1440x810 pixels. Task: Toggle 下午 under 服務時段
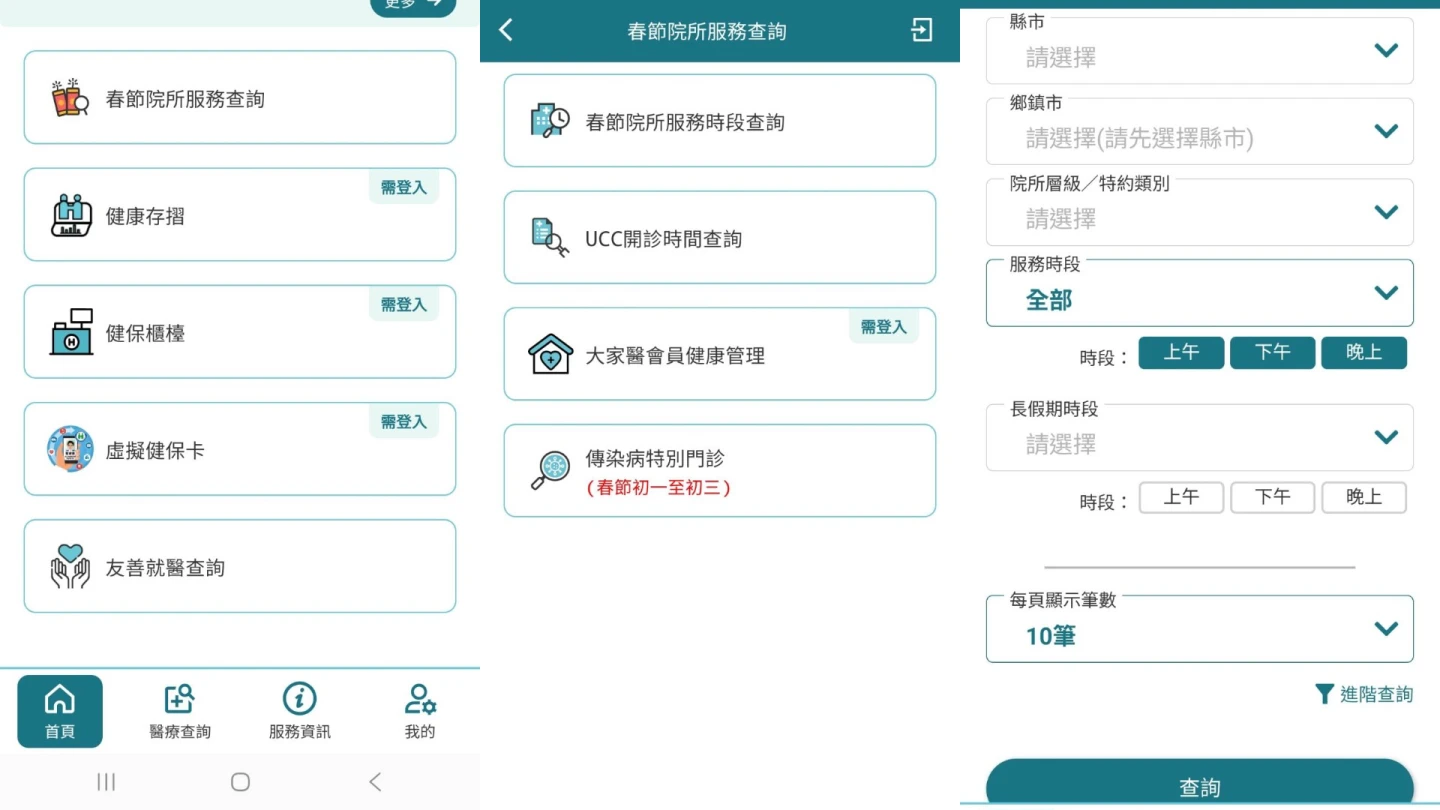click(1272, 353)
